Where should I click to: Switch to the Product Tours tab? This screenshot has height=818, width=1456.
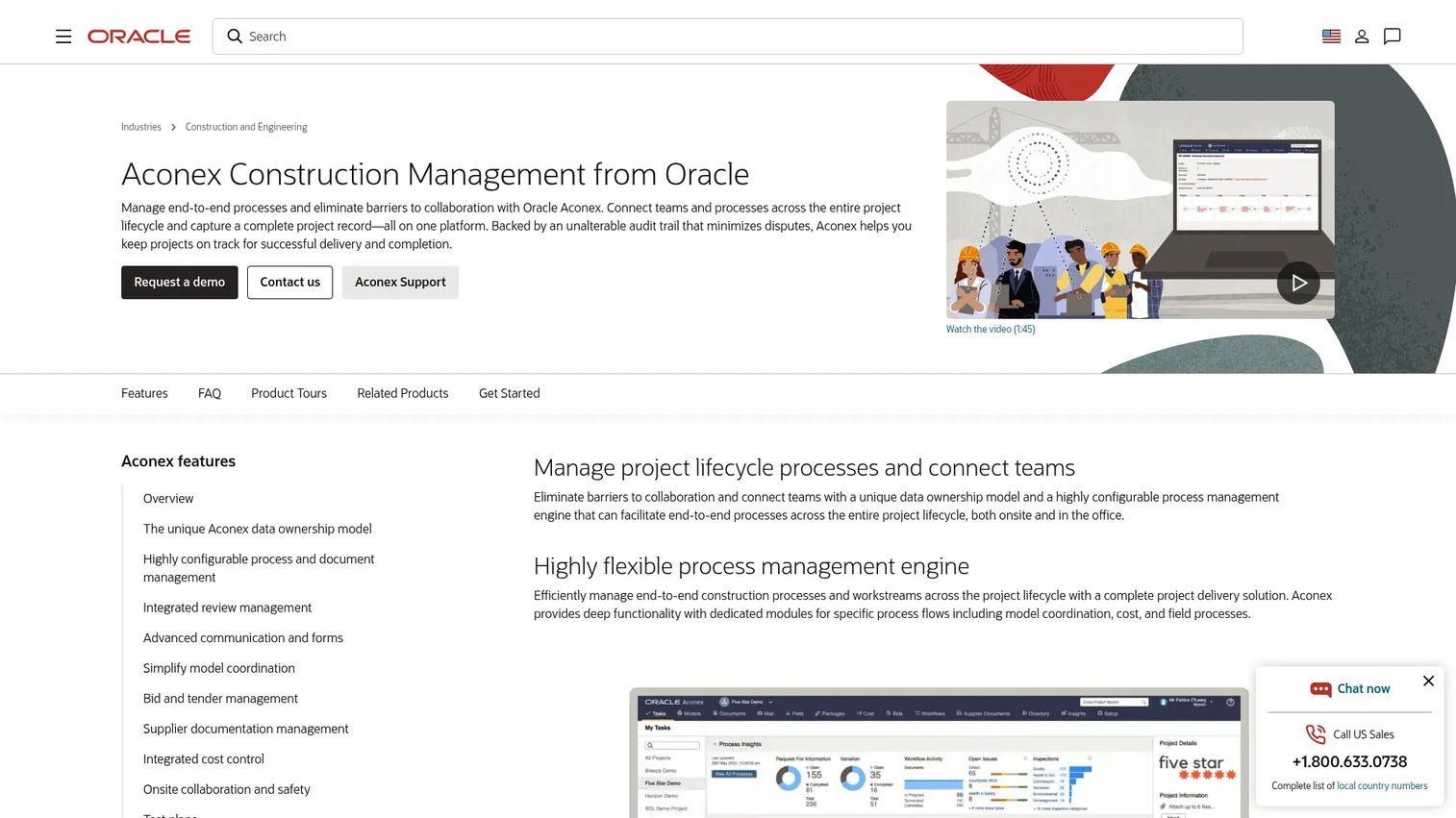tap(289, 393)
